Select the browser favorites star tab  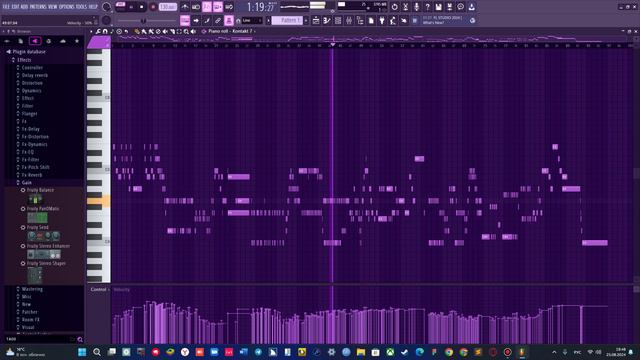pyautogui.click(x=77, y=41)
